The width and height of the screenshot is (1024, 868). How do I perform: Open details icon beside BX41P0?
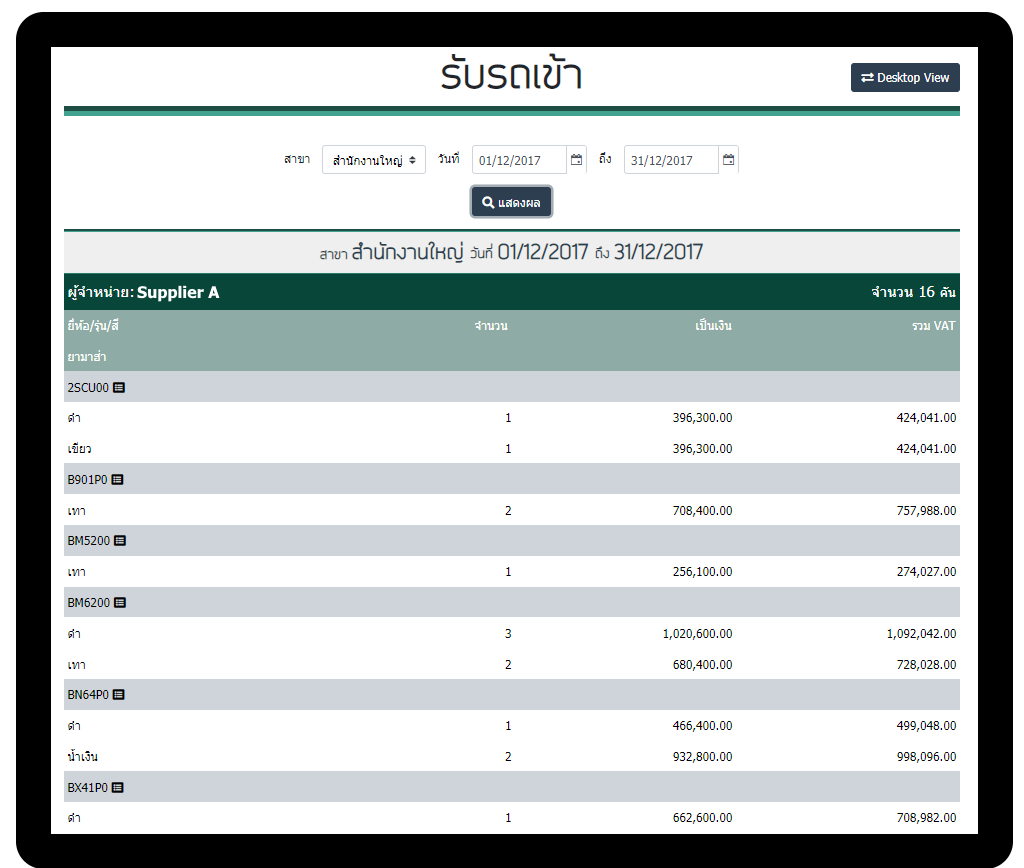pos(118,787)
